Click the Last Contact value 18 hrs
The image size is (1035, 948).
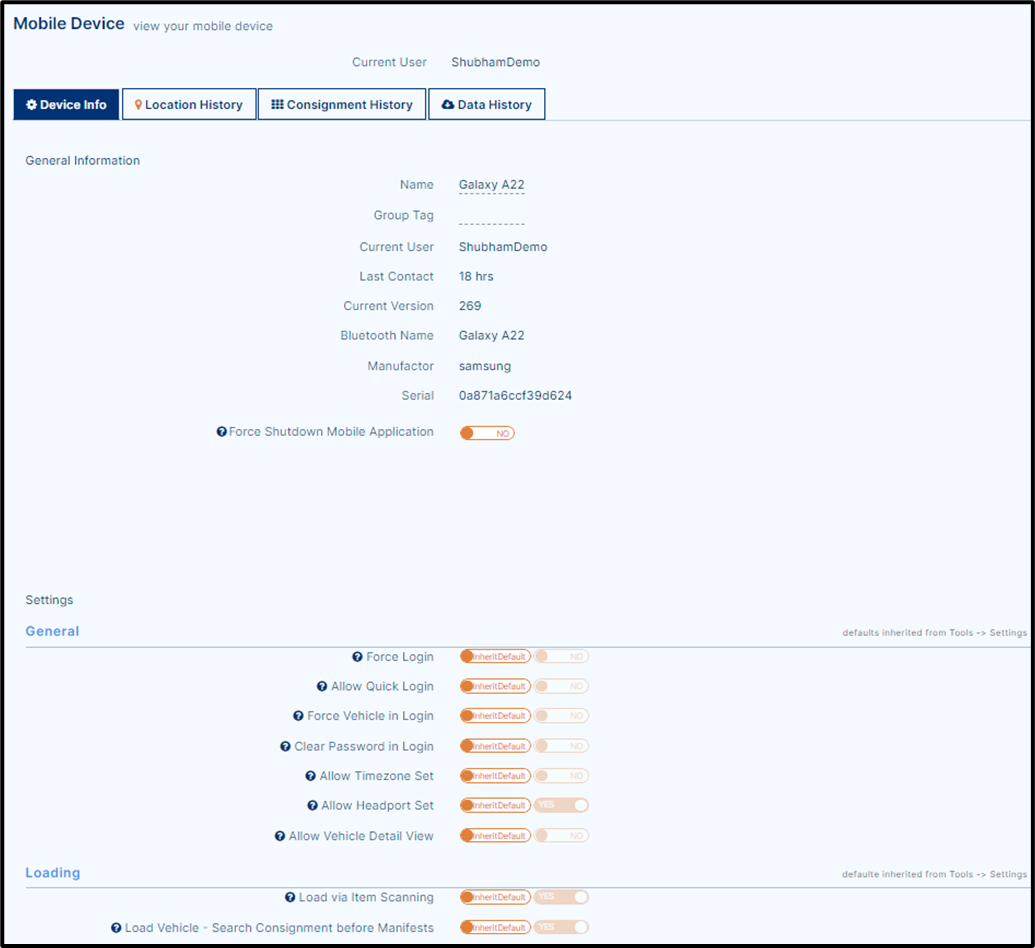pos(476,277)
